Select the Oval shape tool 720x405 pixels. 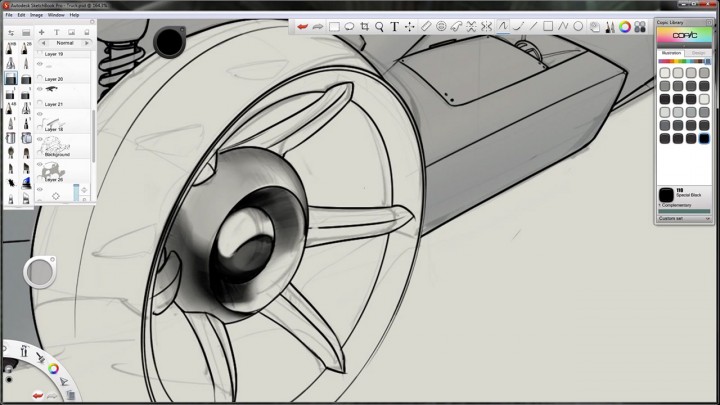tap(578, 27)
